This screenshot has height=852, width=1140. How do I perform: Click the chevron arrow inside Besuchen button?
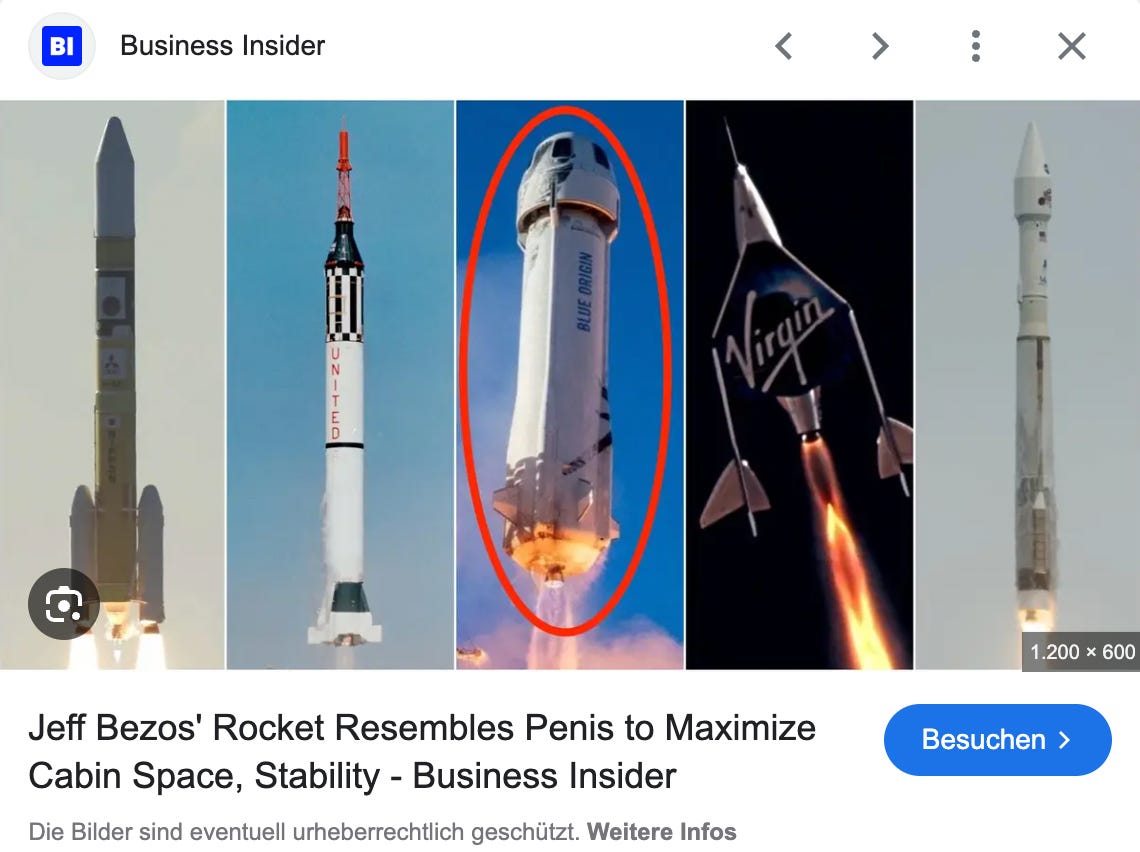pyautogui.click(x=1064, y=740)
